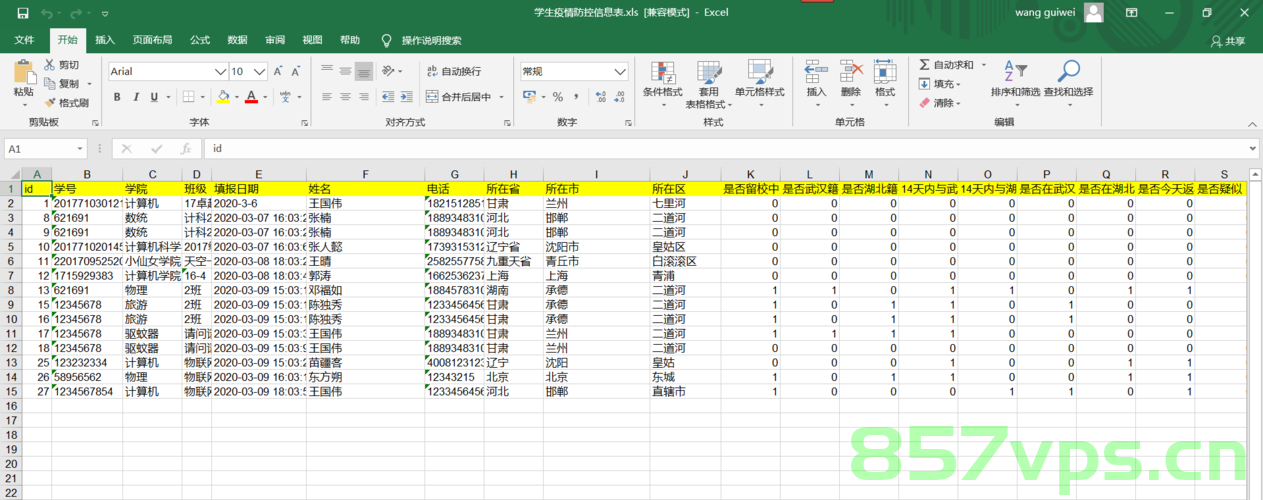Switch to the 插入 (Insert) tab

click(x=105, y=41)
